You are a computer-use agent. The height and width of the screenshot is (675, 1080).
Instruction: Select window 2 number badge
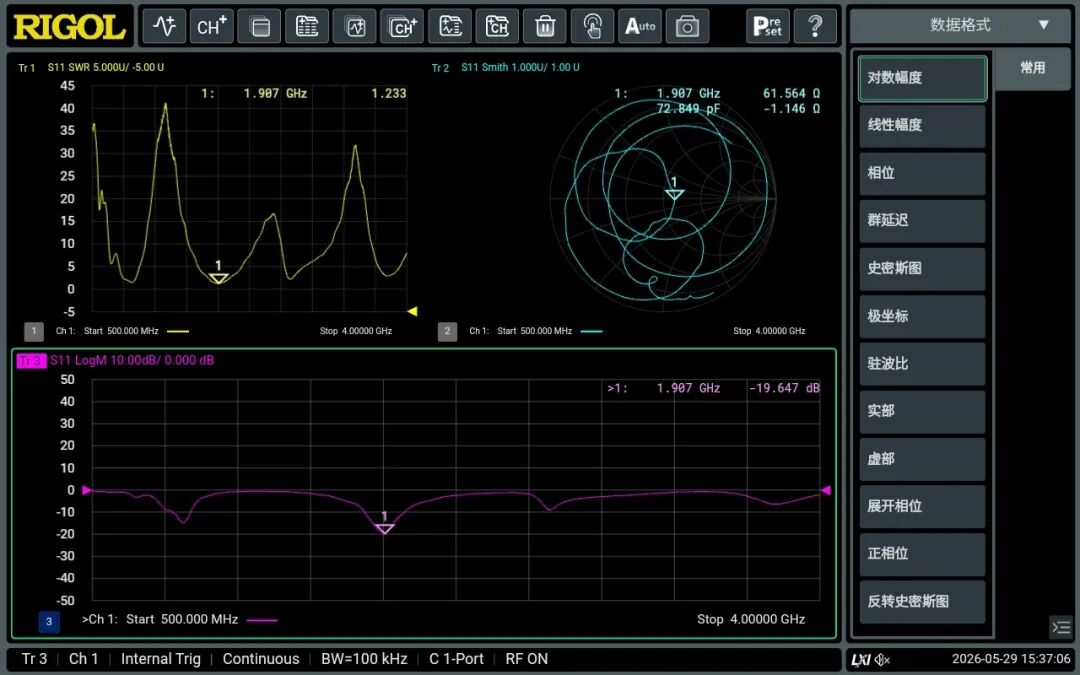[x=447, y=331]
